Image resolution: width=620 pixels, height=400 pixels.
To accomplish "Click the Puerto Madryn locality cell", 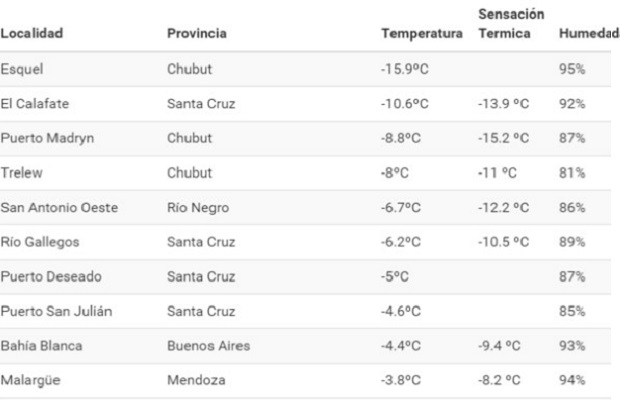I will coord(47,138).
